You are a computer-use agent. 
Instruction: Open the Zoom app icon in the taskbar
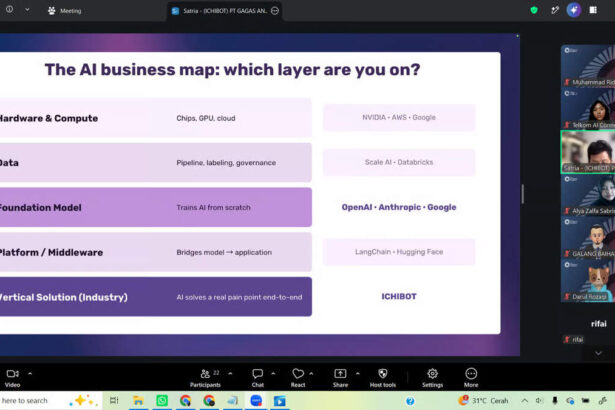click(x=256, y=401)
